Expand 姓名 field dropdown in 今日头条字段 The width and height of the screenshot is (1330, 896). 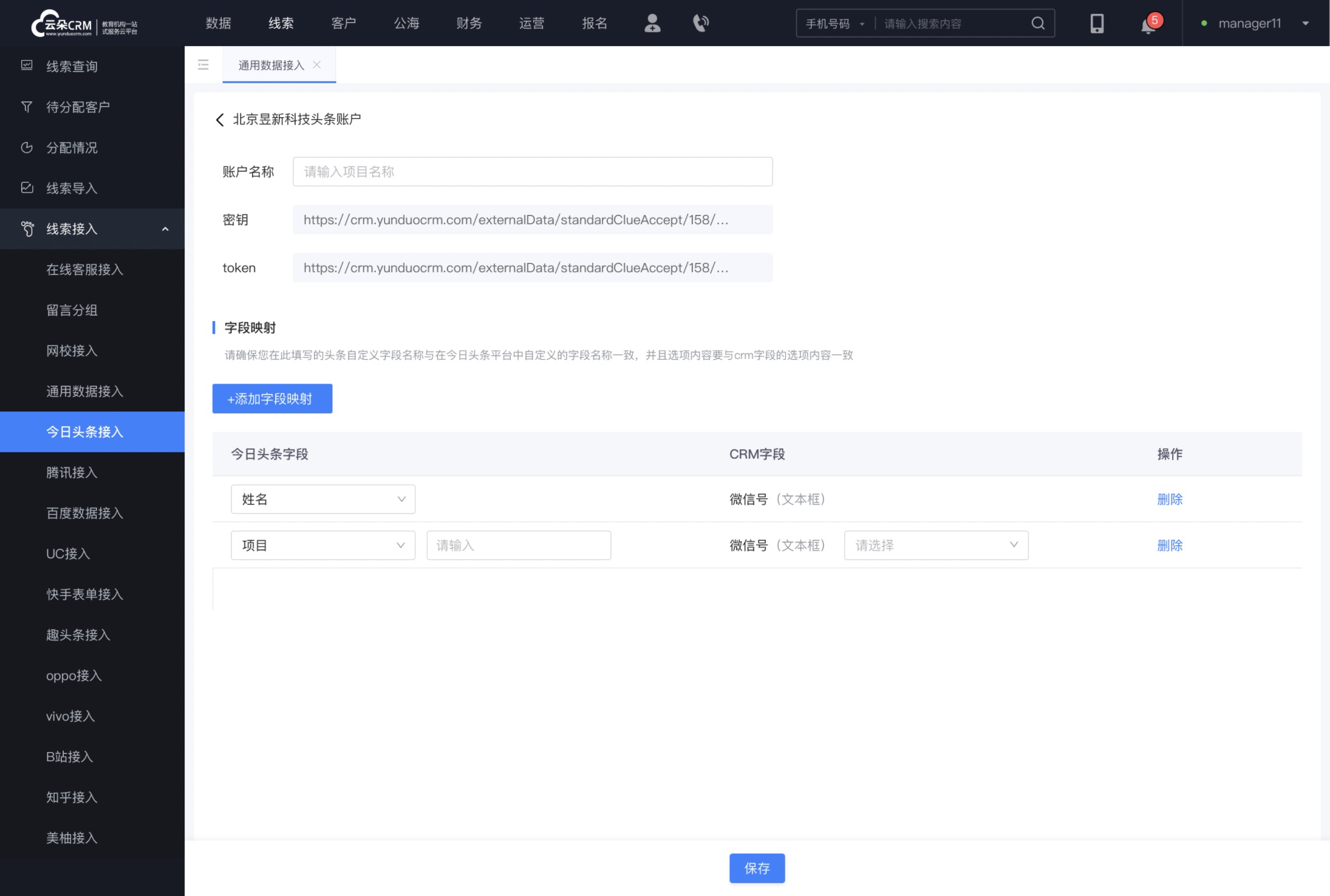coord(400,499)
